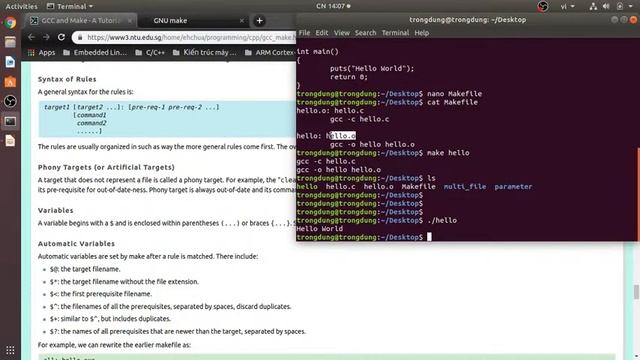Open the Apps bookmarks shortcut

click(x=41, y=52)
